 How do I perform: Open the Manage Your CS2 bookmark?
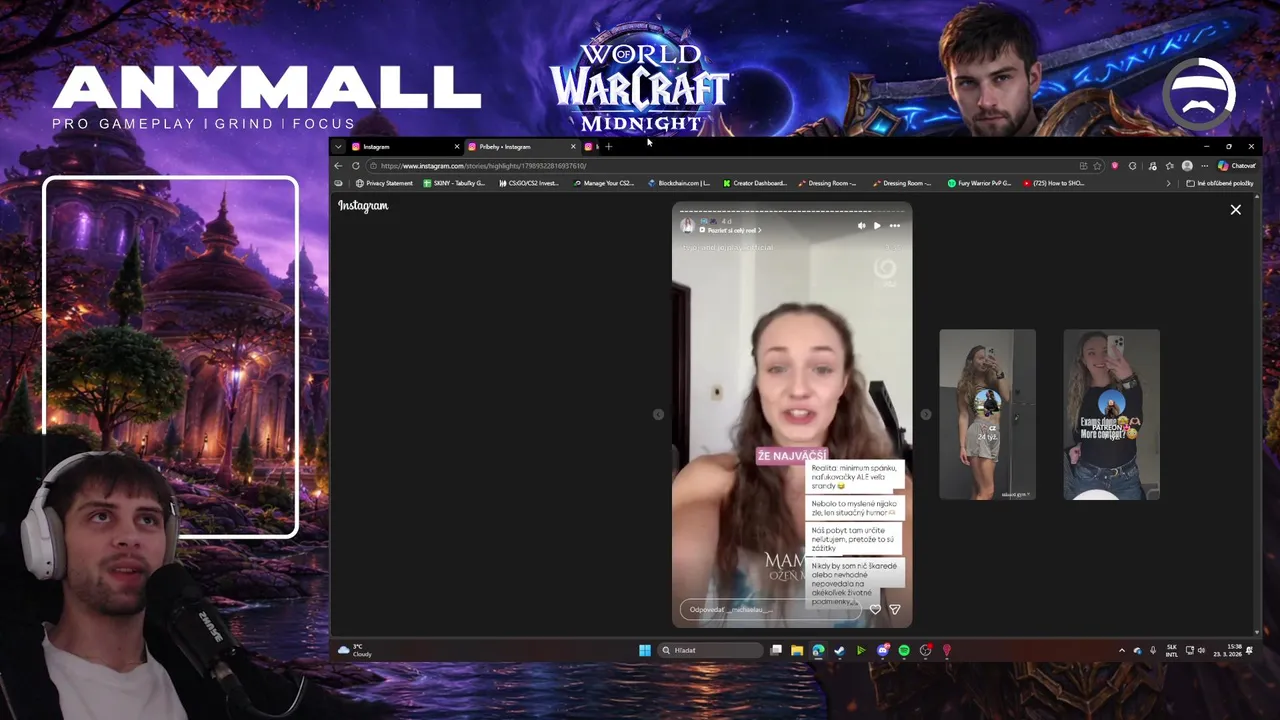(x=604, y=184)
